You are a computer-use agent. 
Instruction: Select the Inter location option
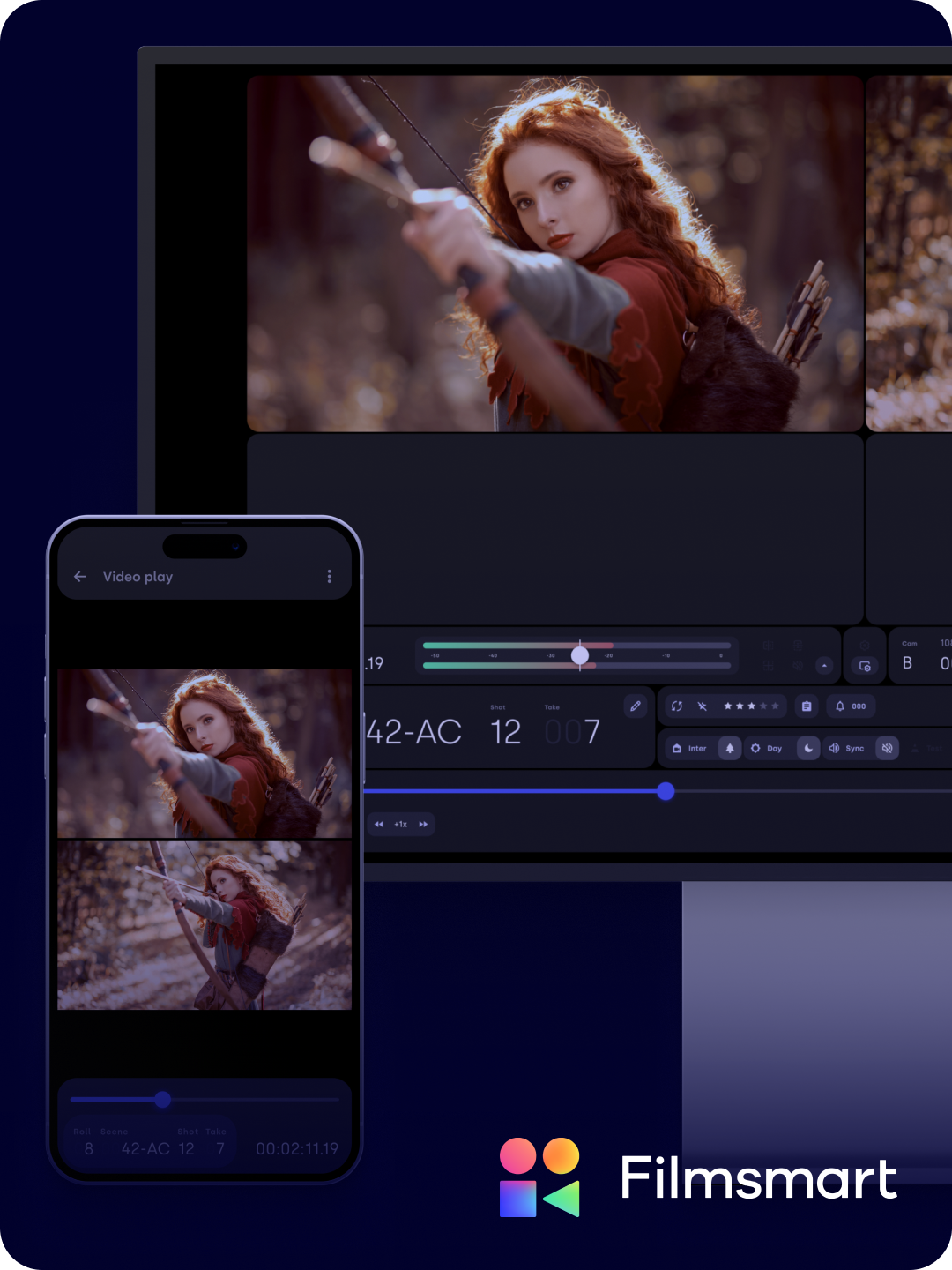[x=690, y=749]
